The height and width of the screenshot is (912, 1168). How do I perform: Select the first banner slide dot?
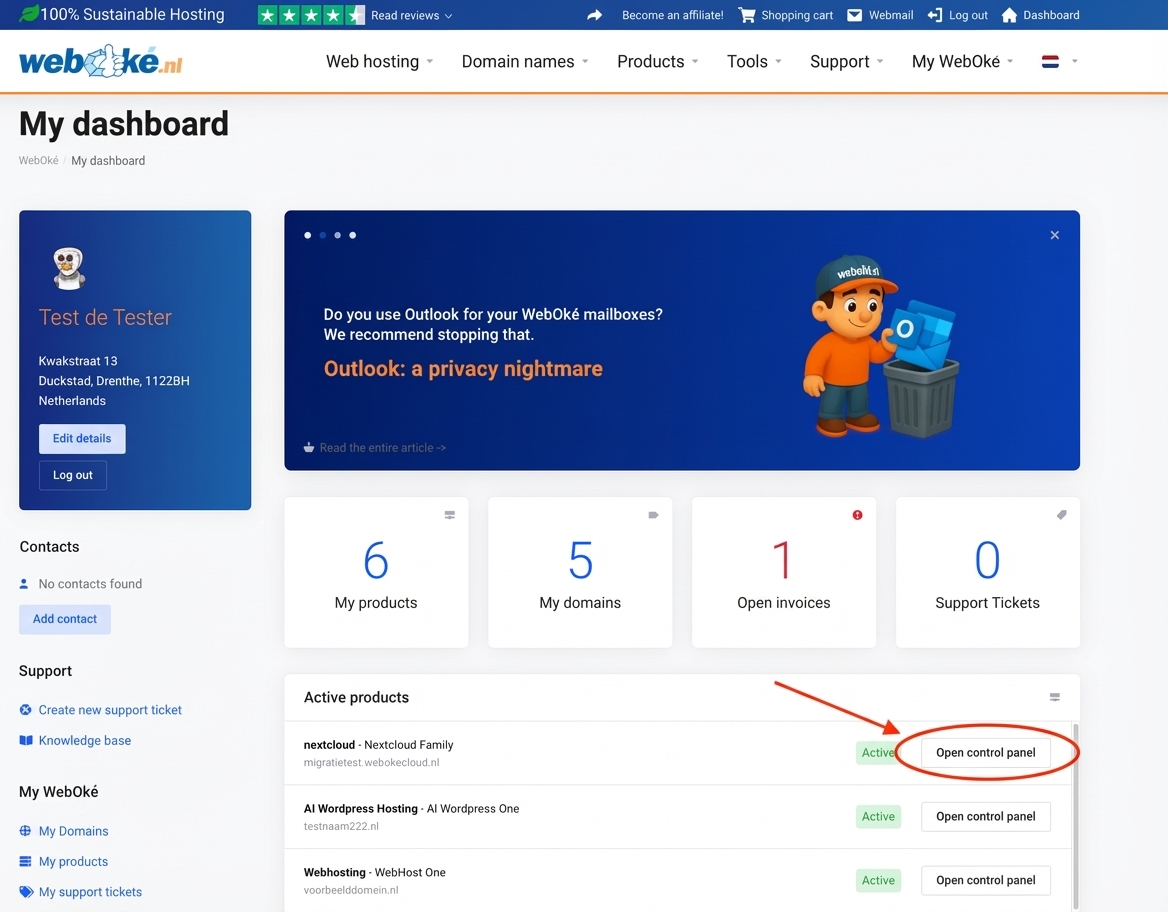click(308, 235)
